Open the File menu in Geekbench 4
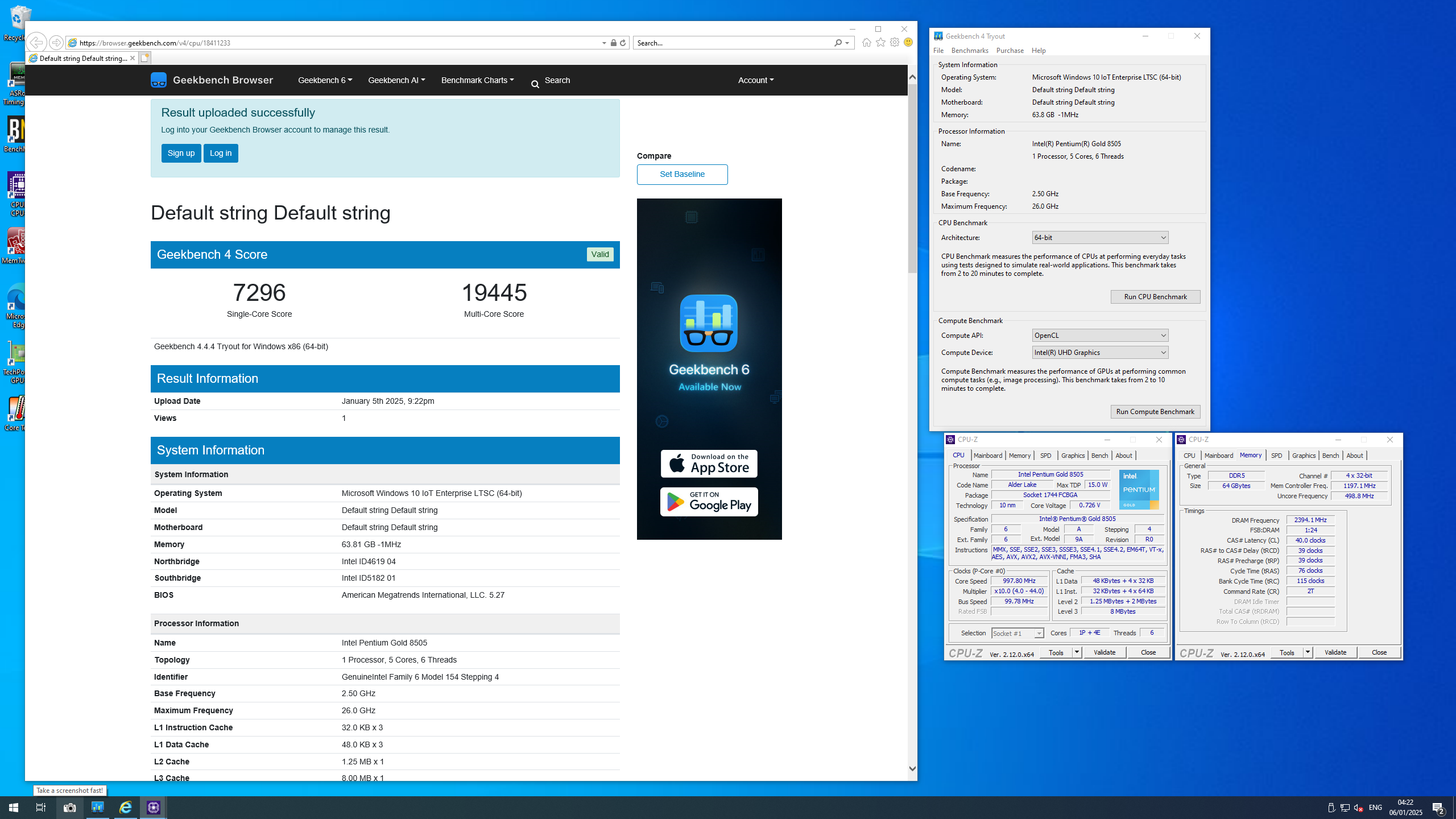 click(x=938, y=51)
